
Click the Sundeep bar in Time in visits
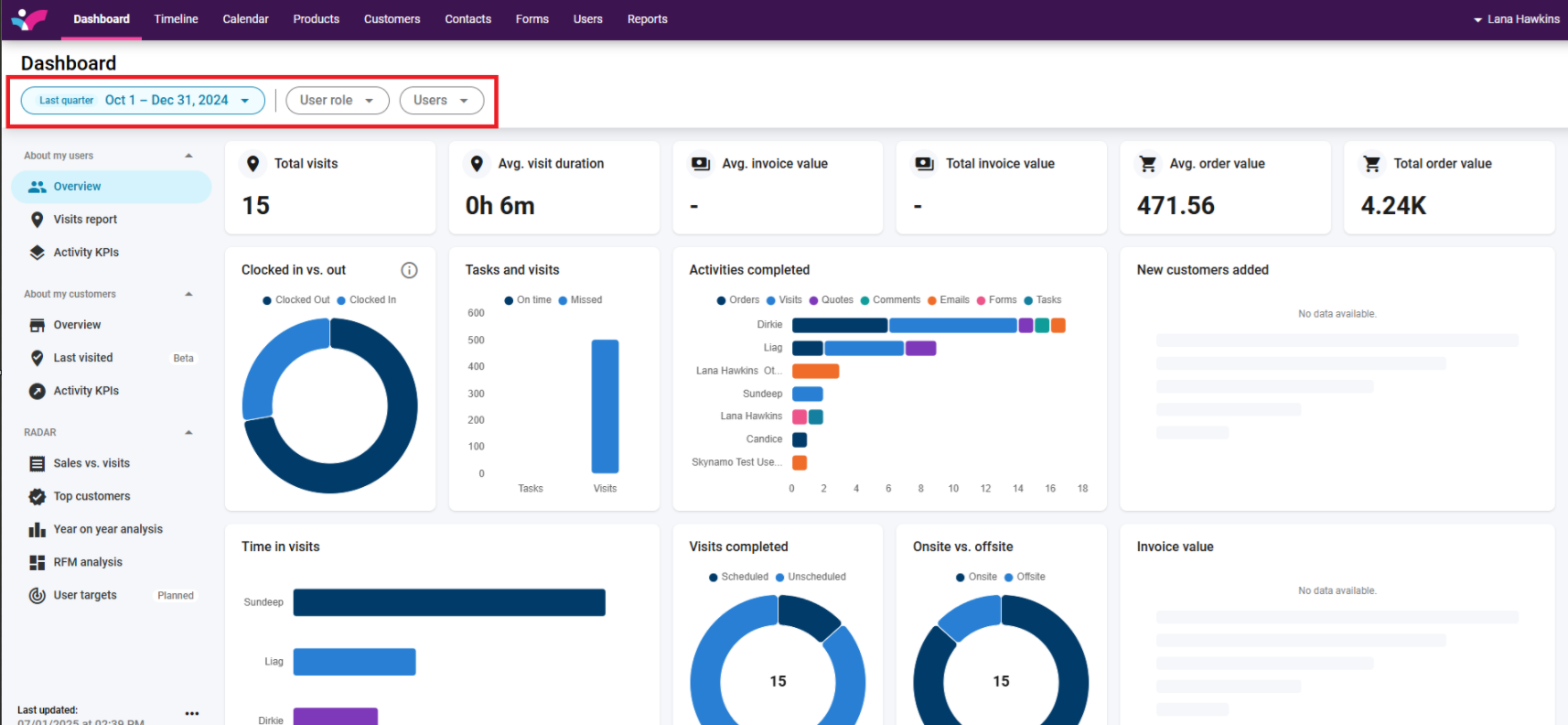pos(448,602)
